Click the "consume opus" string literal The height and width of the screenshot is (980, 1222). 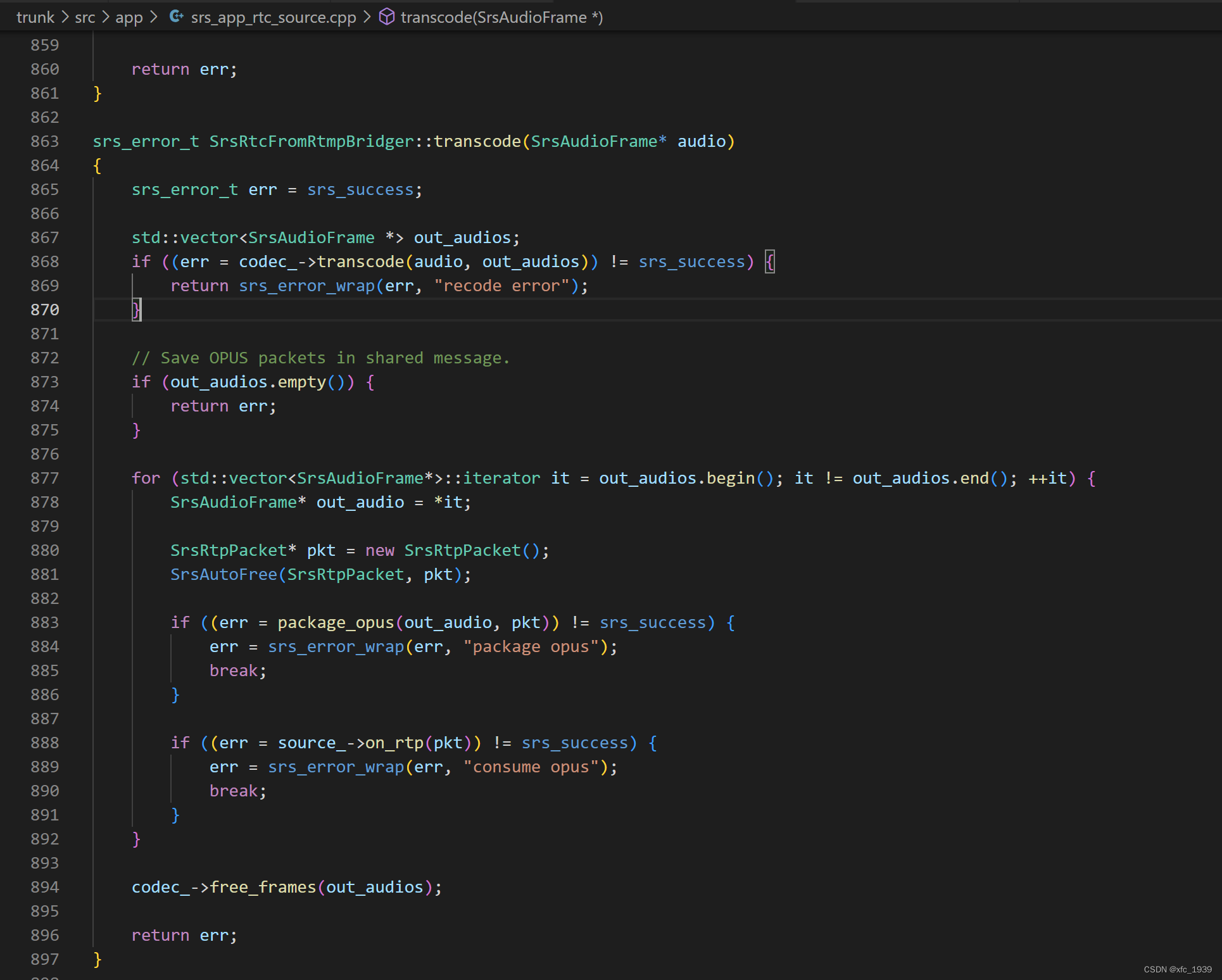tap(531, 767)
